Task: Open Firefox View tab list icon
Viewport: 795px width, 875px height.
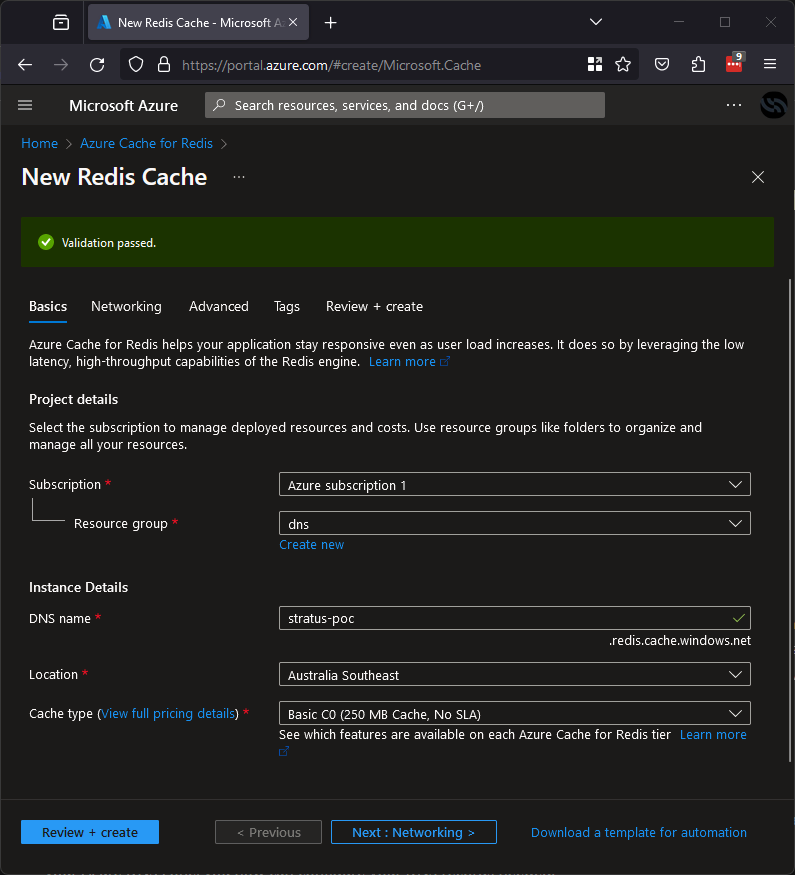Action: [x=61, y=22]
